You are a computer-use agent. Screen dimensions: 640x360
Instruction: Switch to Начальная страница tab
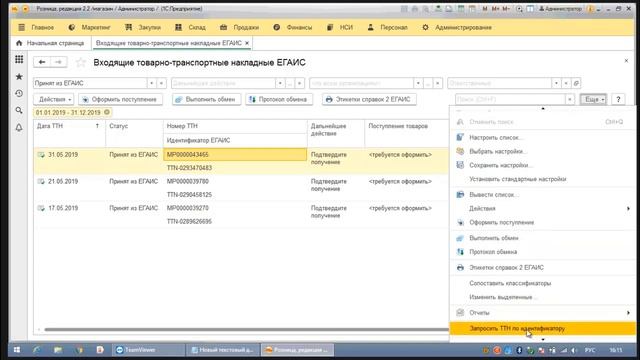(50, 43)
